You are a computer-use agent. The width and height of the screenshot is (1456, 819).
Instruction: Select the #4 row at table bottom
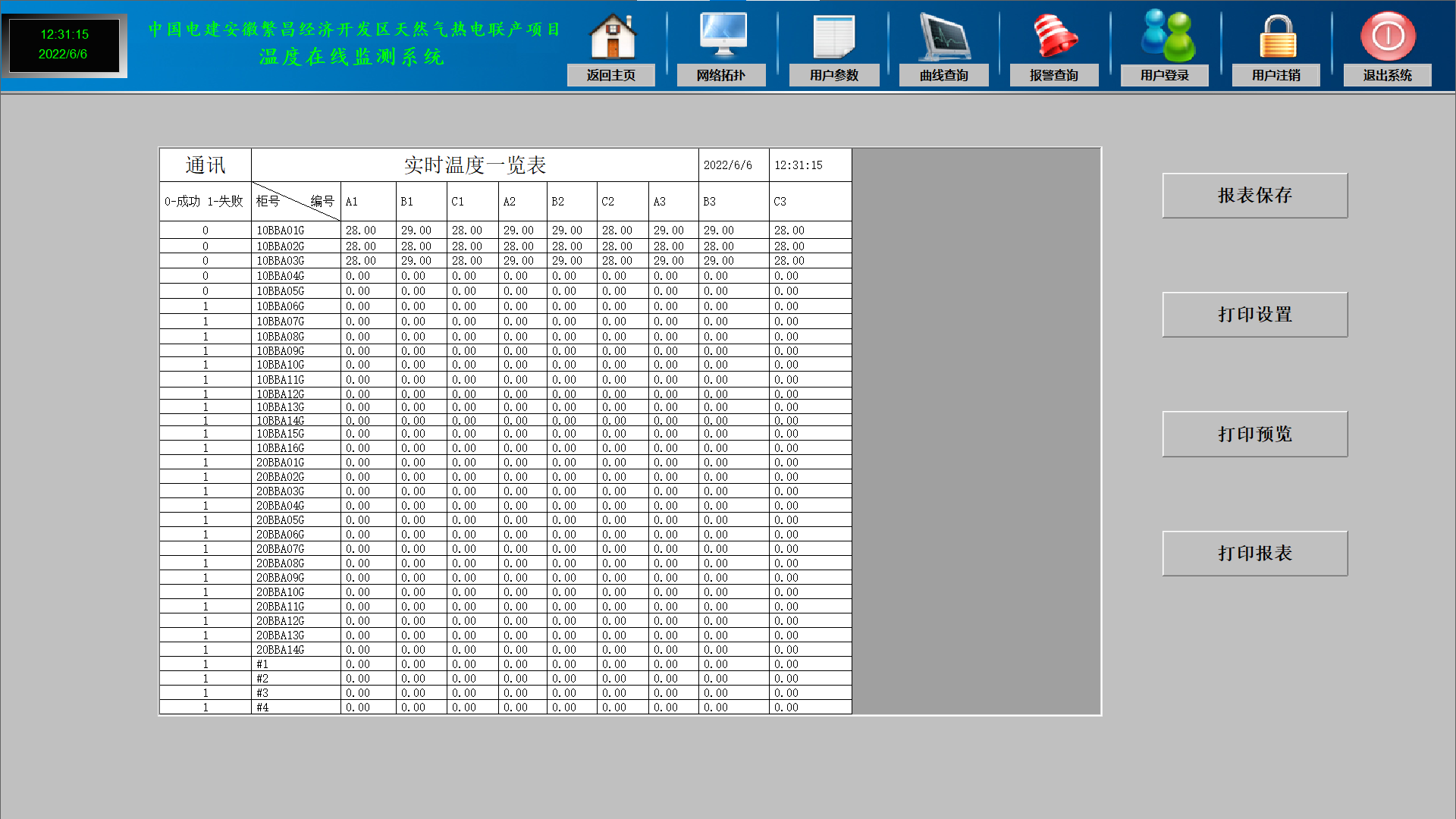(262, 706)
